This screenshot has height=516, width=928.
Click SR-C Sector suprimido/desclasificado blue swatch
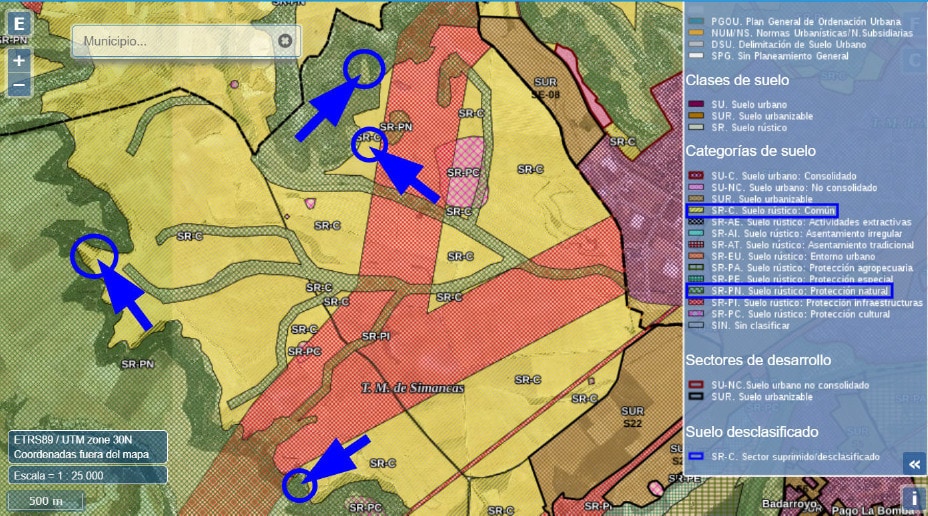(695, 457)
